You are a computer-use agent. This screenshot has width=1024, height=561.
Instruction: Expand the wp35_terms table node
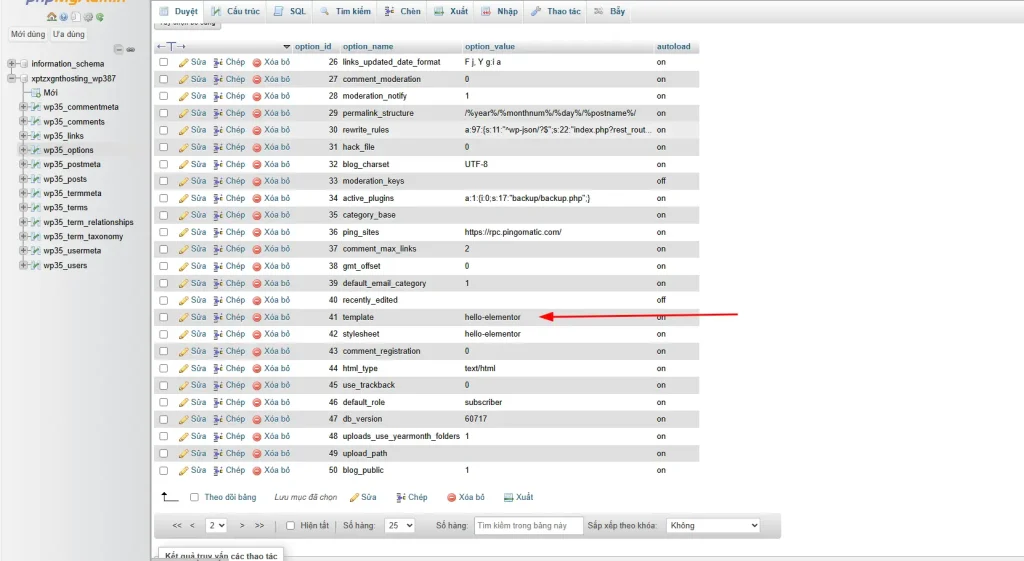pyautogui.click(x=24, y=208)
